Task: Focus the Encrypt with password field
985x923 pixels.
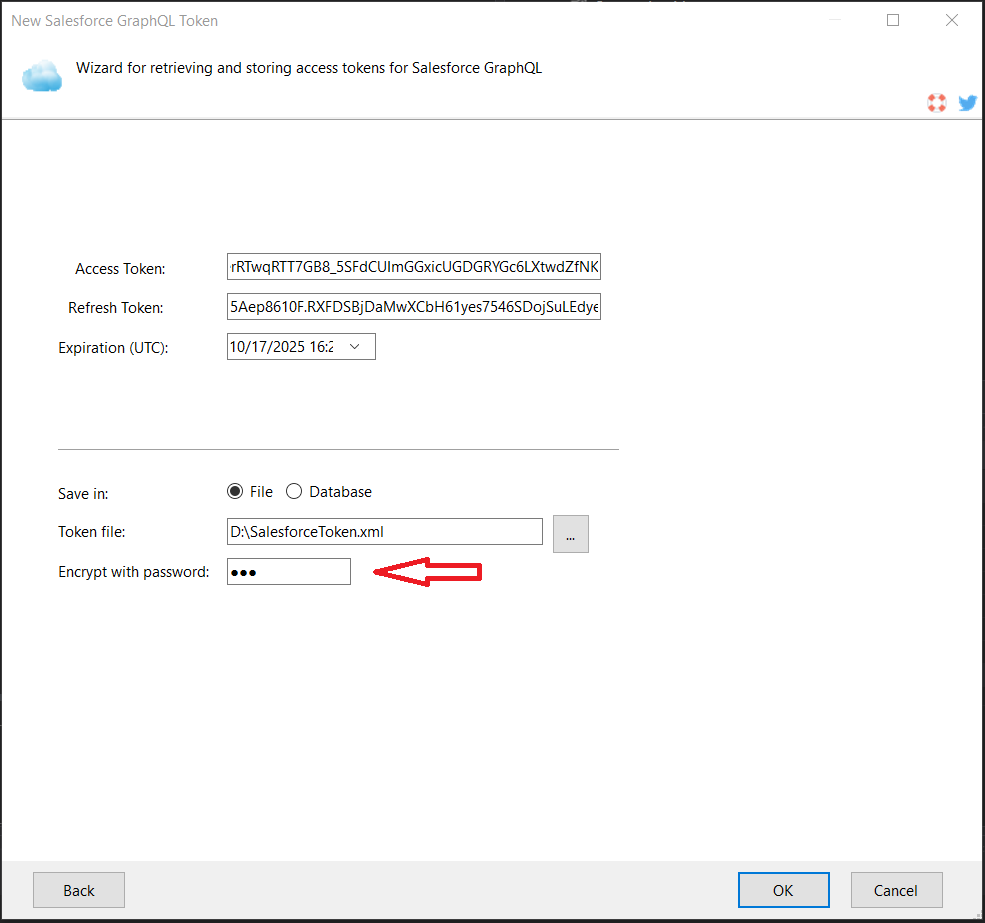Action: pyautogui.click(x=289, y=572)
